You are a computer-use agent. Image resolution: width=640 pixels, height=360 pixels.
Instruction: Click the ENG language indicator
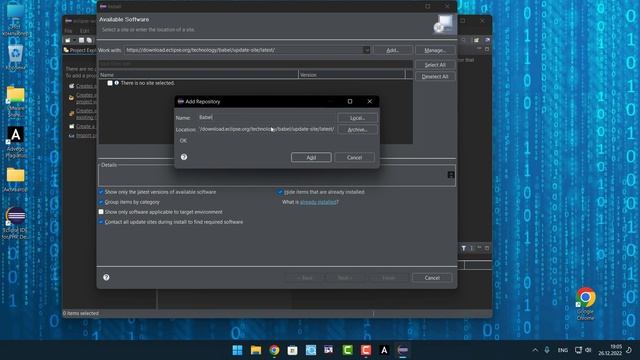click(x=562, y=350)
